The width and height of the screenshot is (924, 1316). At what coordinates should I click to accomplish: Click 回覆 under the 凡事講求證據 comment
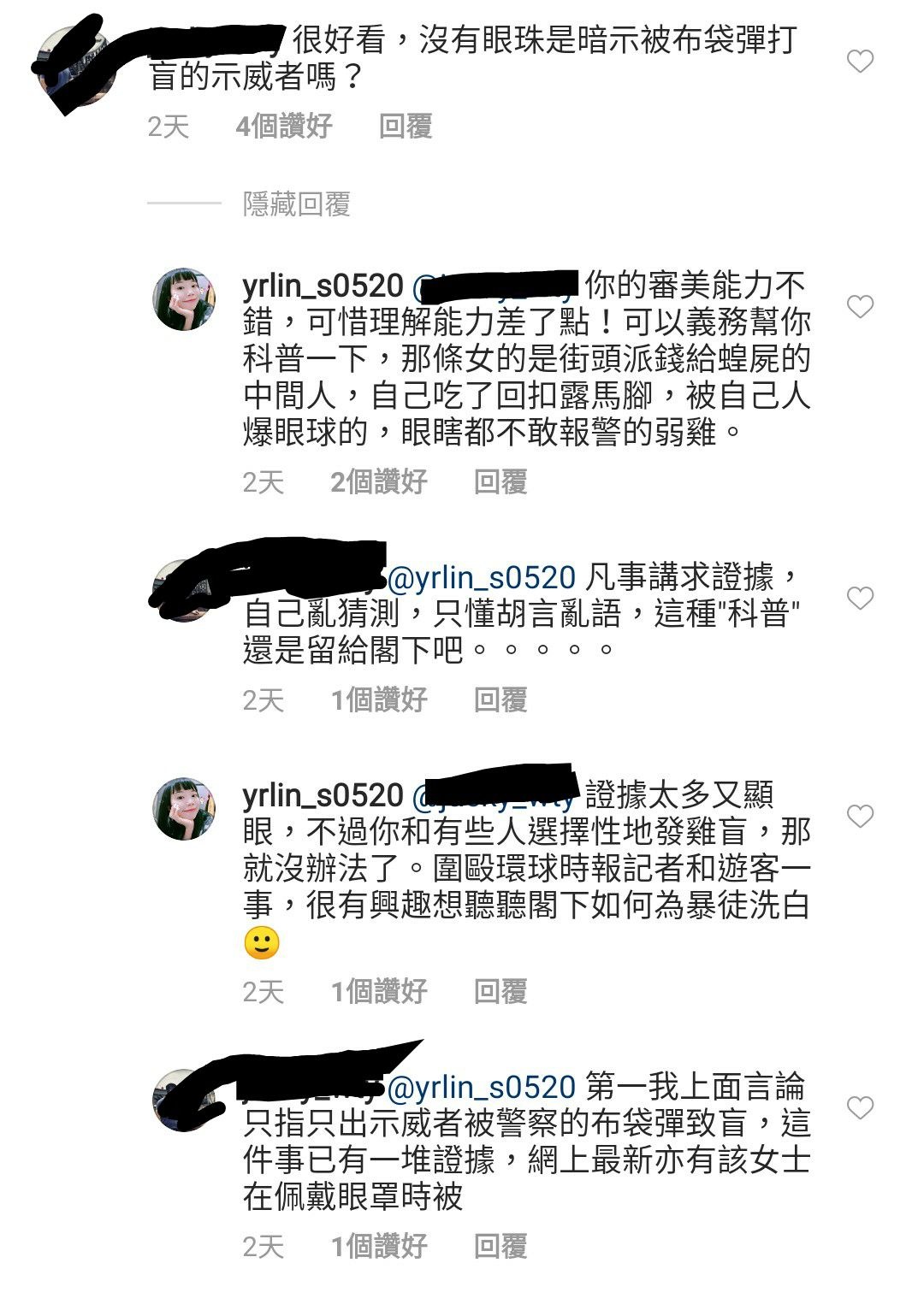500,700
